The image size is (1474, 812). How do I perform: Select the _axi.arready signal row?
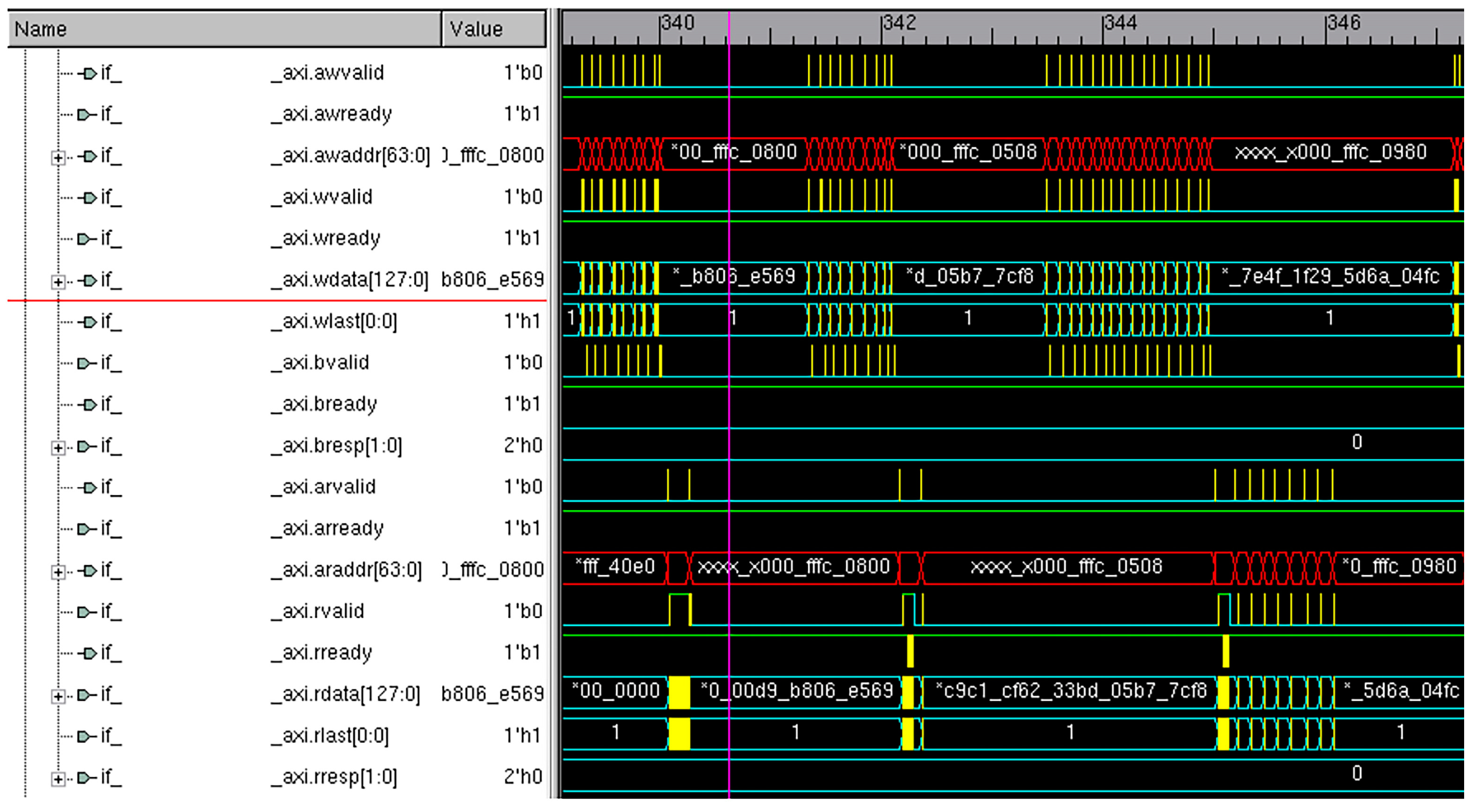327,528
